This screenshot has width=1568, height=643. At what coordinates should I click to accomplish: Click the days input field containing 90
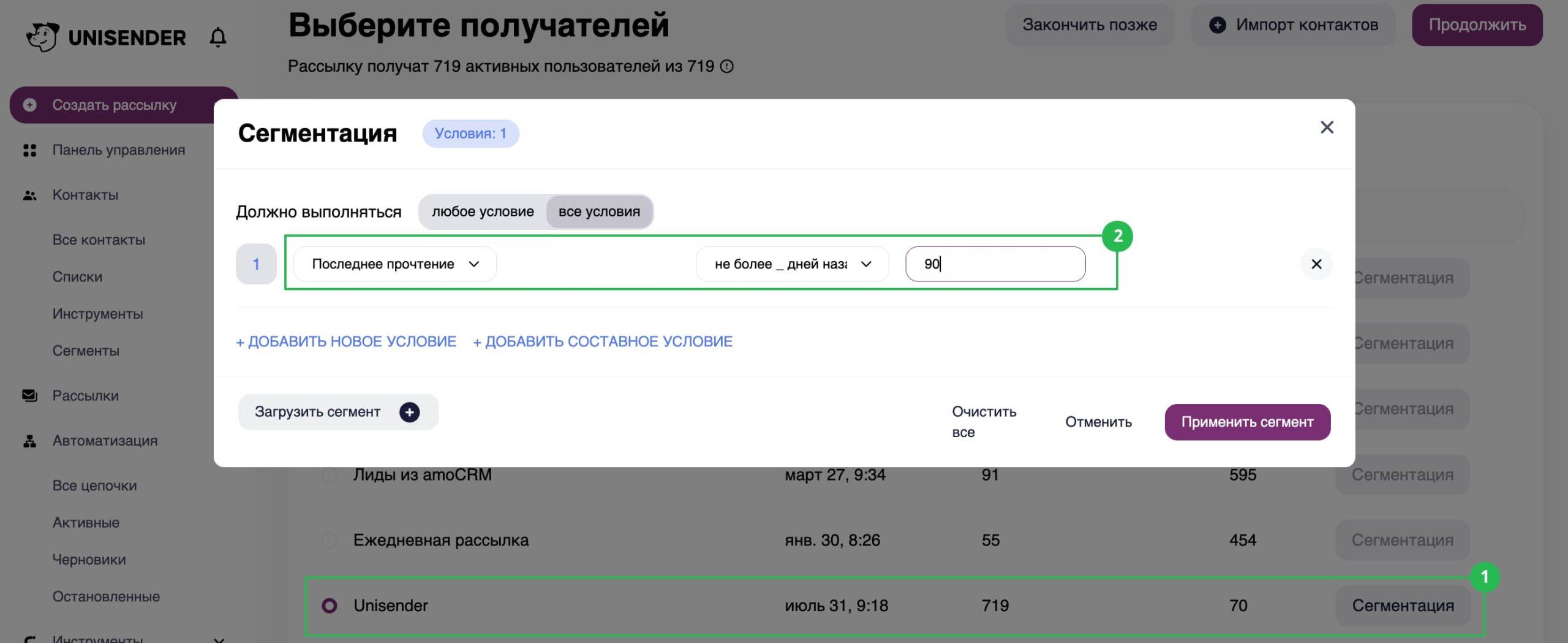pos(995,264)
